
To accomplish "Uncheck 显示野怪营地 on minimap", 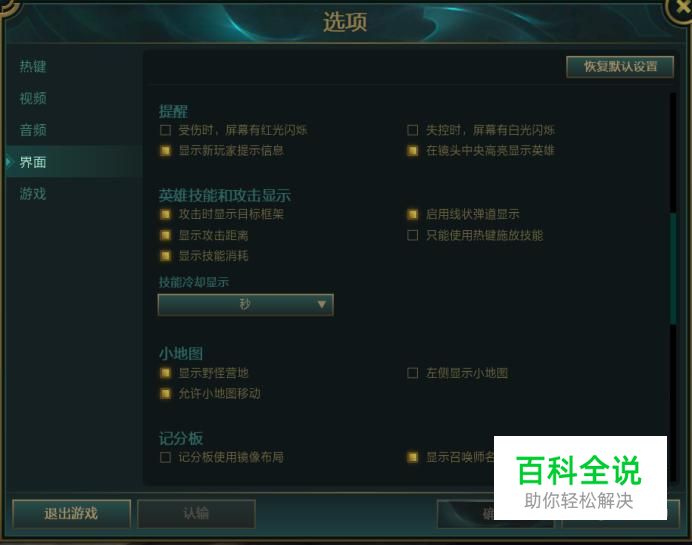I will (165, 373).
